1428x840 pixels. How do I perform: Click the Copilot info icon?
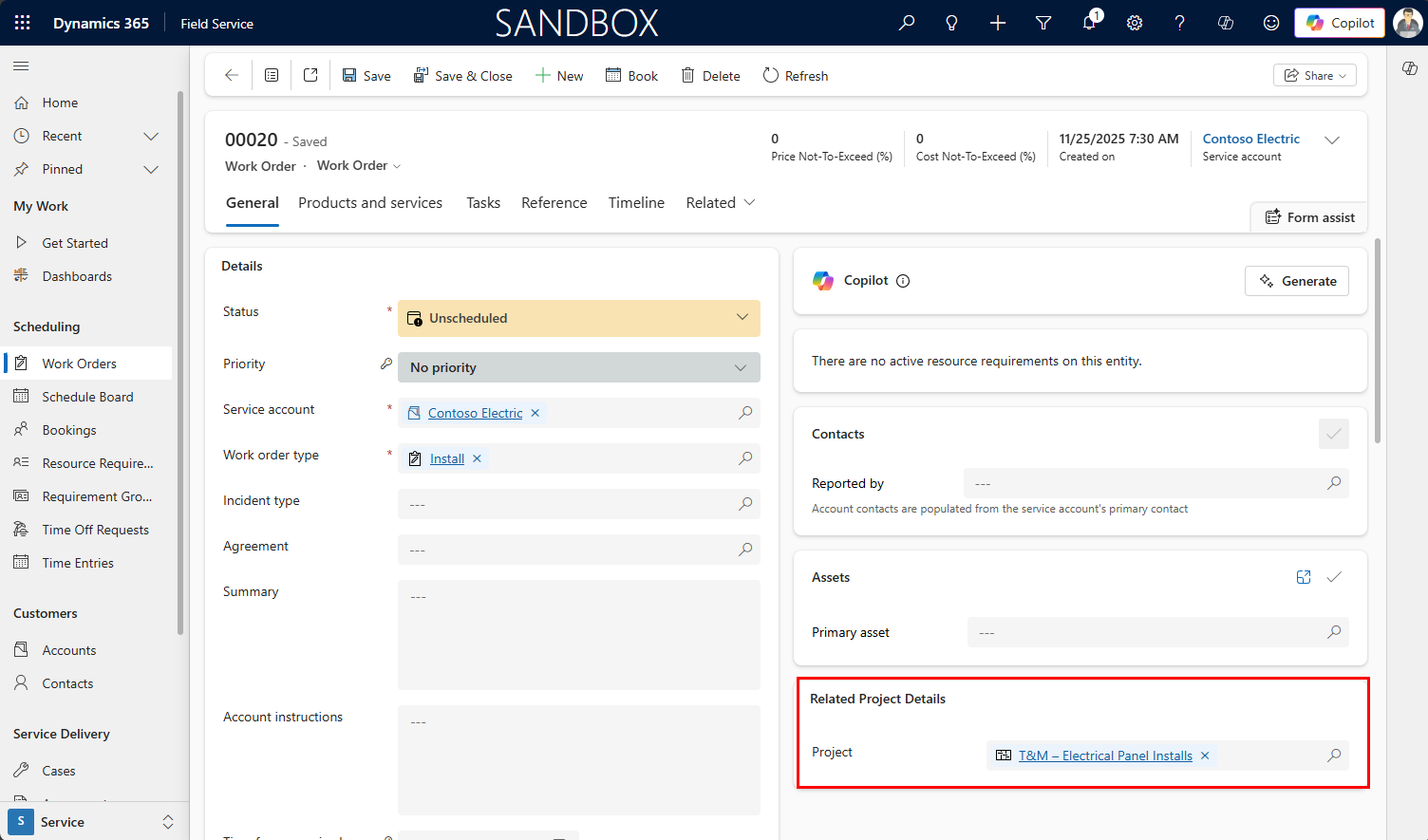[x=903, y=281]
